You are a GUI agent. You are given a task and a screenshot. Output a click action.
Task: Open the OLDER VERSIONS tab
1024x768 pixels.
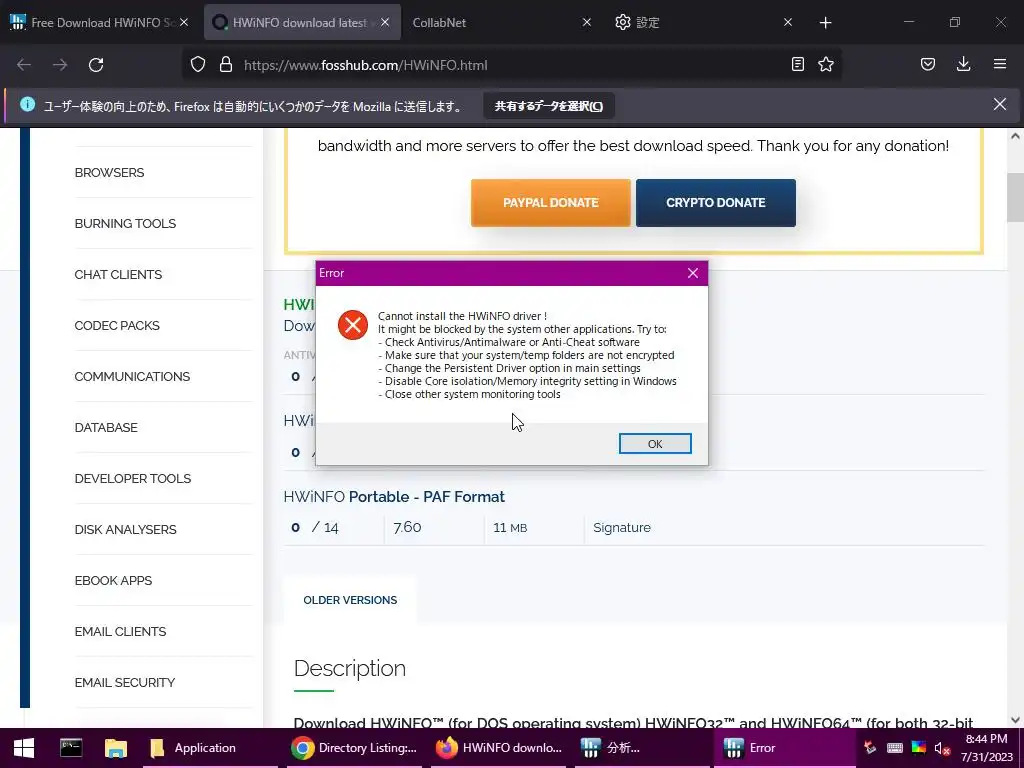point(350,600)
